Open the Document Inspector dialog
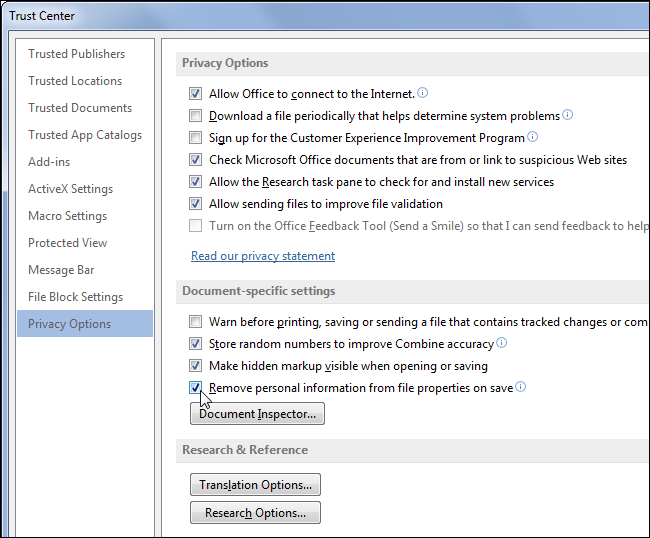Screen dimensions: 650x538 (x=257, y=413)
